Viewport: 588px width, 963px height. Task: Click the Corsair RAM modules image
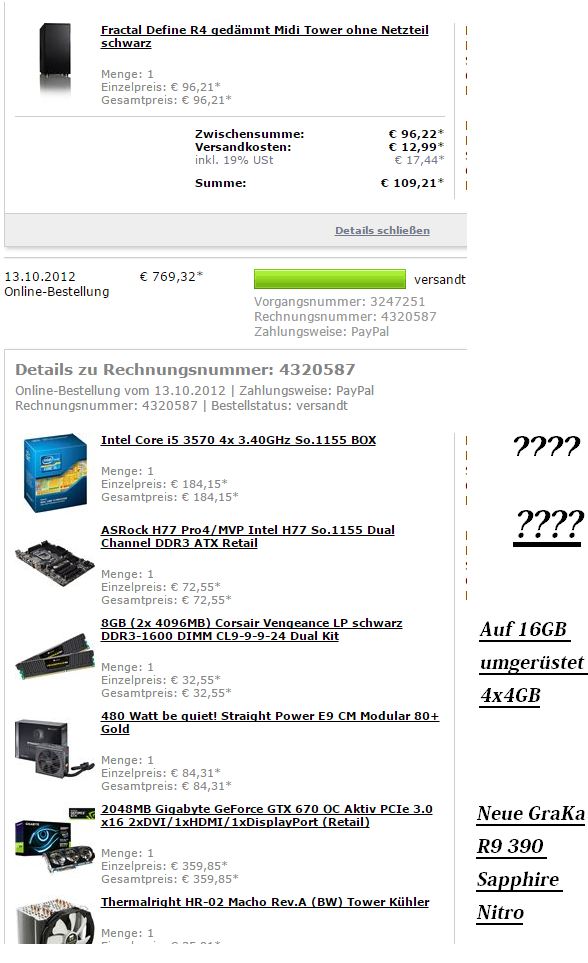[x=55, y=657]
